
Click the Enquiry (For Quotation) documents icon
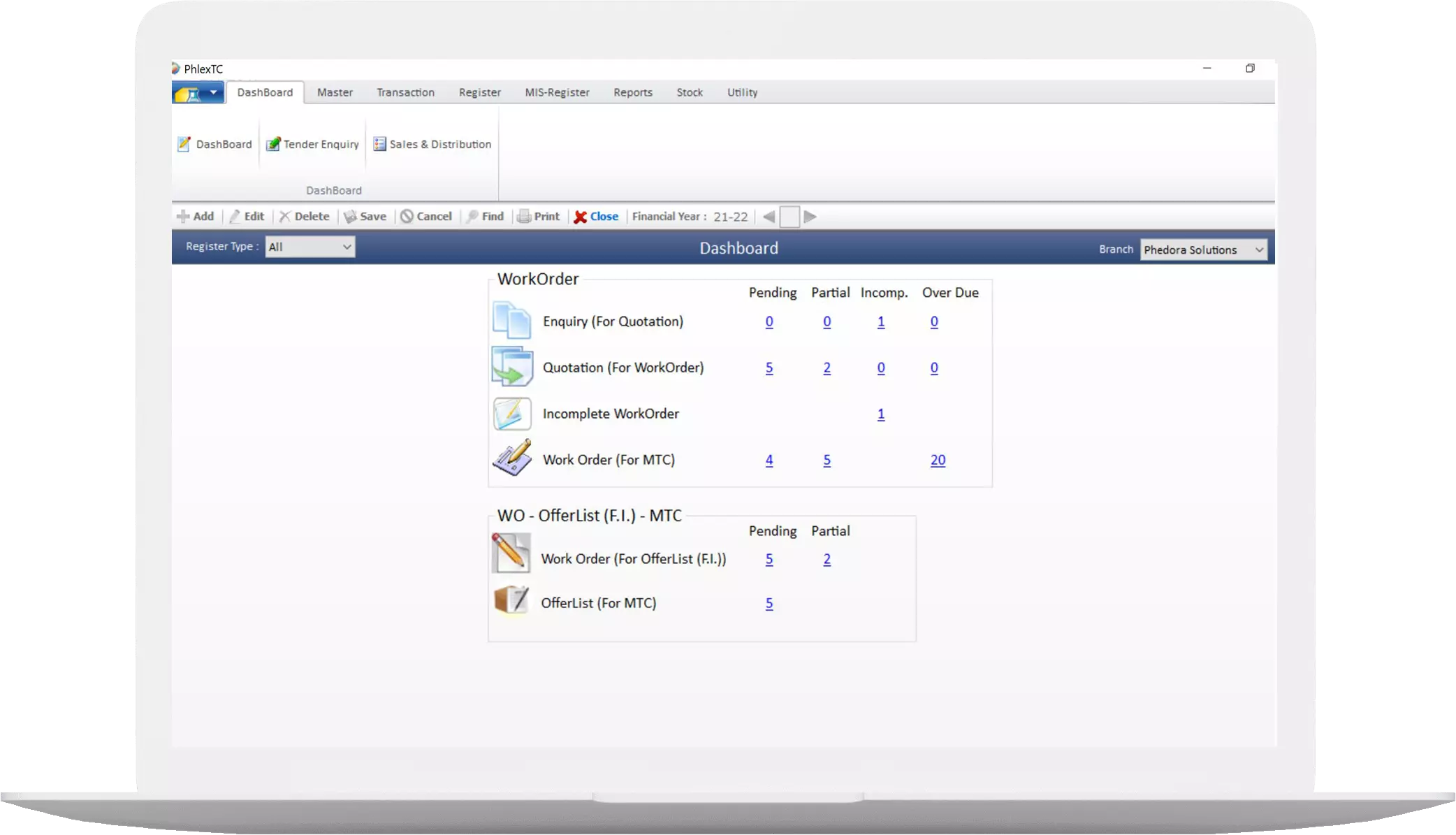click(511, 321)
